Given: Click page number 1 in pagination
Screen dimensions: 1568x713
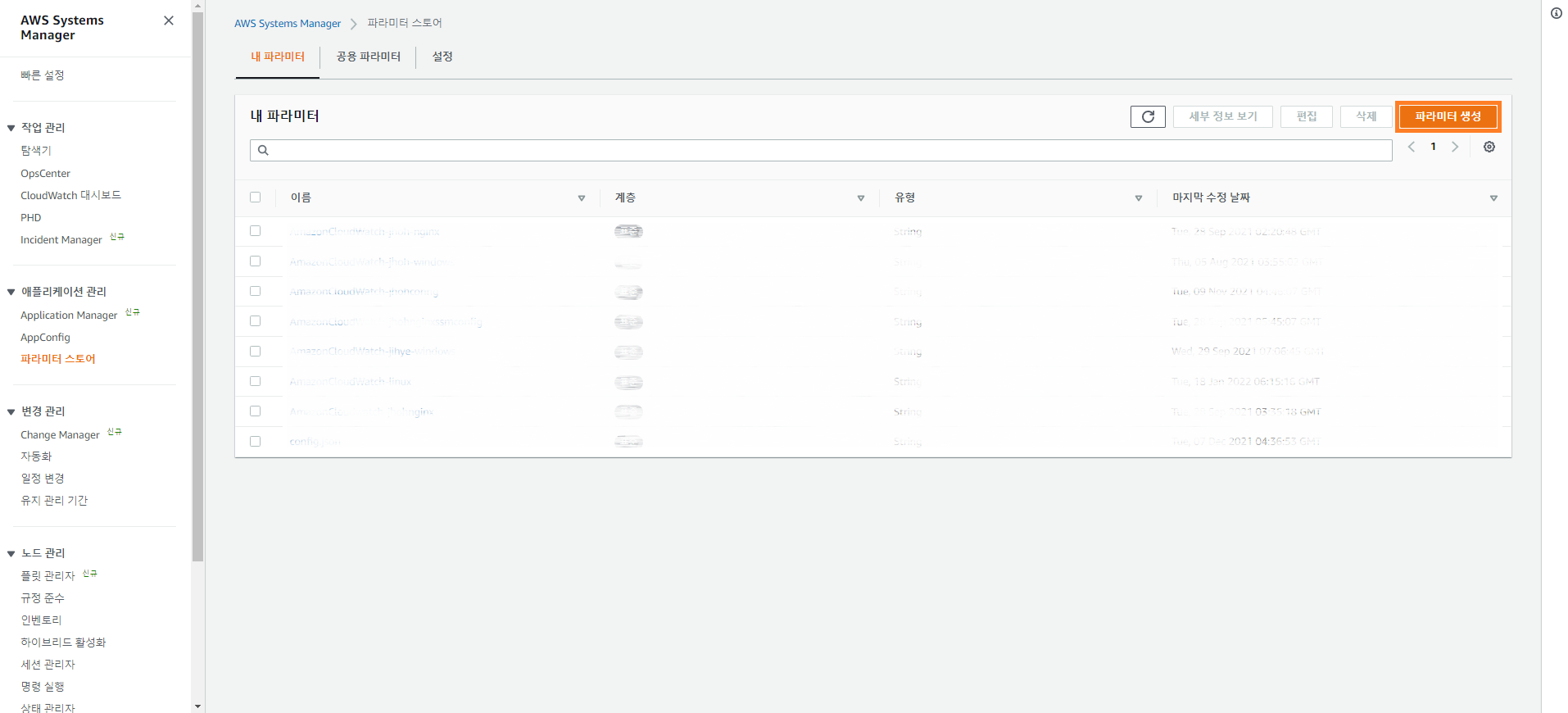Looking at the screenshot, I should click(x=1433, y=147).
